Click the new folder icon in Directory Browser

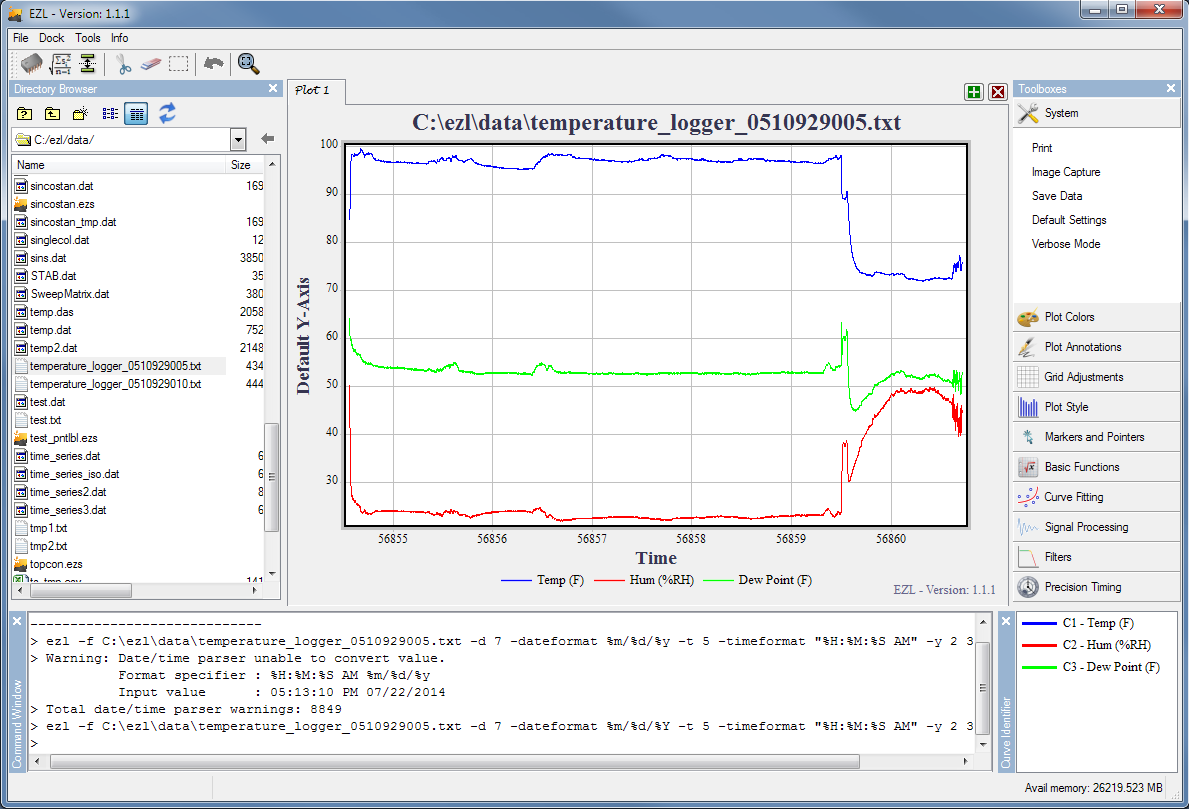click(80, 114)
